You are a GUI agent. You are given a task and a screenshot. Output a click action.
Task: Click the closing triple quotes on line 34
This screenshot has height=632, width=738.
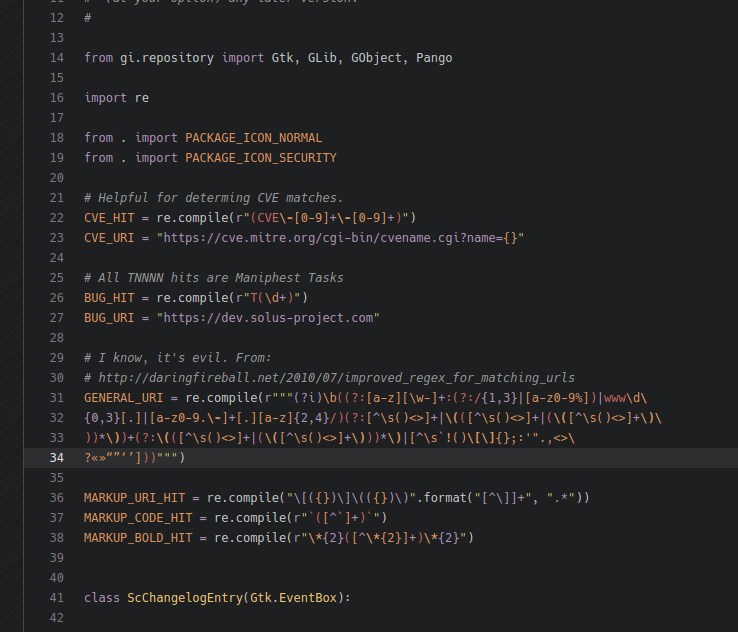pyautogui.click(x=167, y=458)
